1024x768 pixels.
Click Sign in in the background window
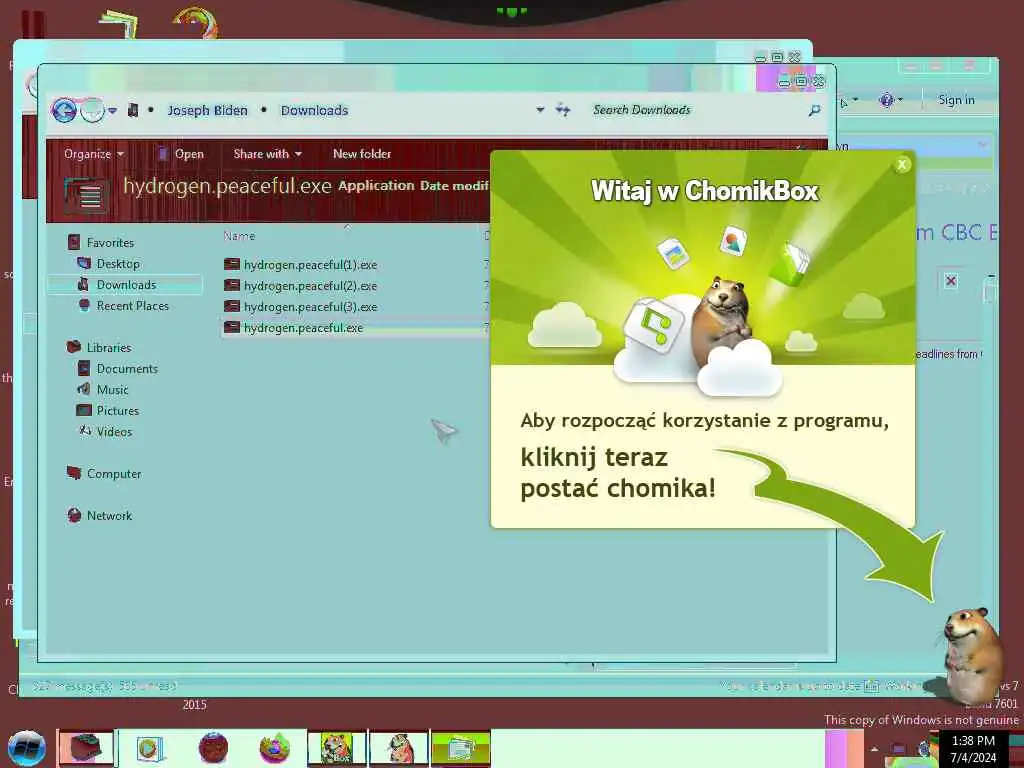click(956, 100)
